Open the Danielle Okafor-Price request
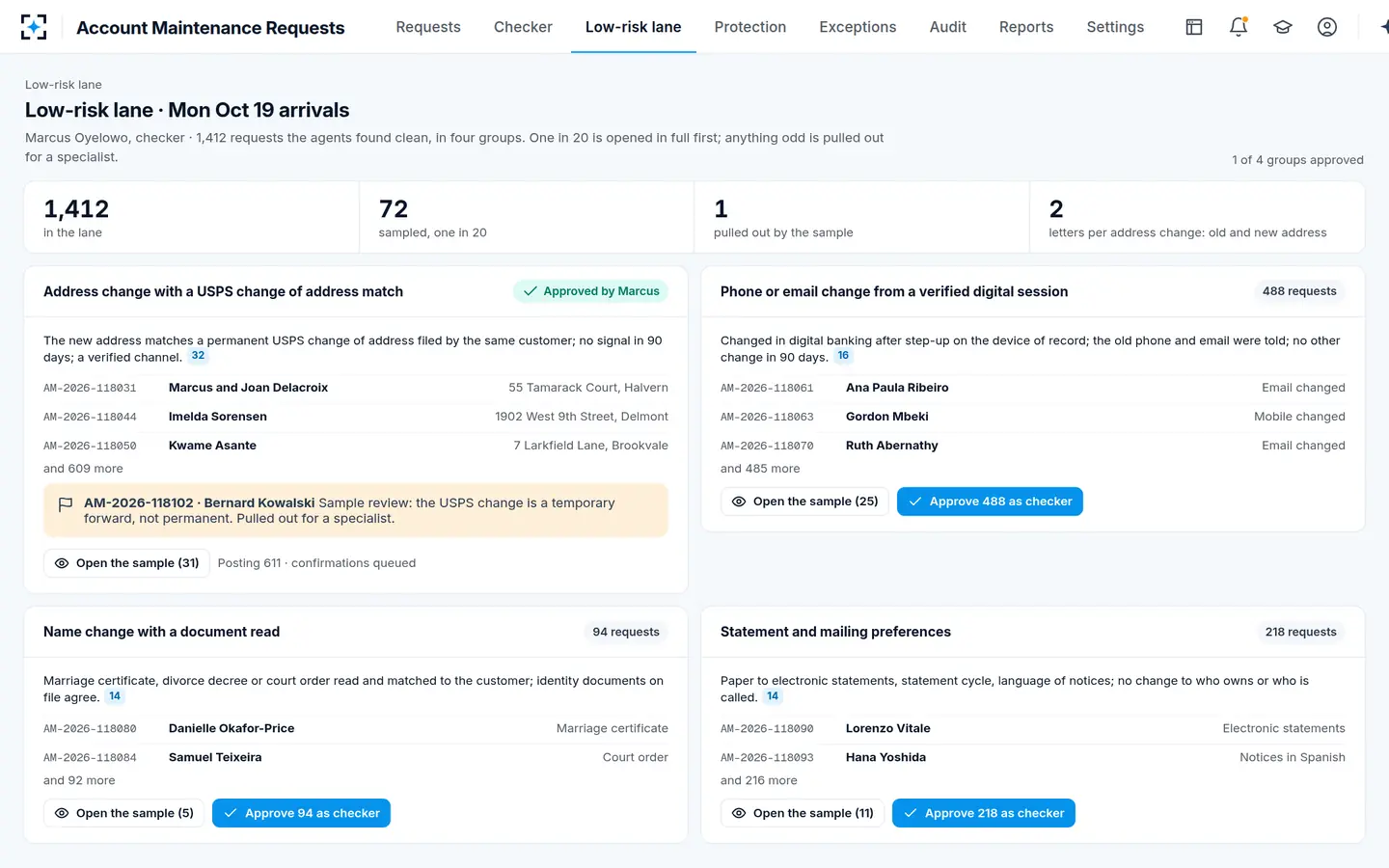Viewport: 1389px width, 868px height. pos(356,728)
